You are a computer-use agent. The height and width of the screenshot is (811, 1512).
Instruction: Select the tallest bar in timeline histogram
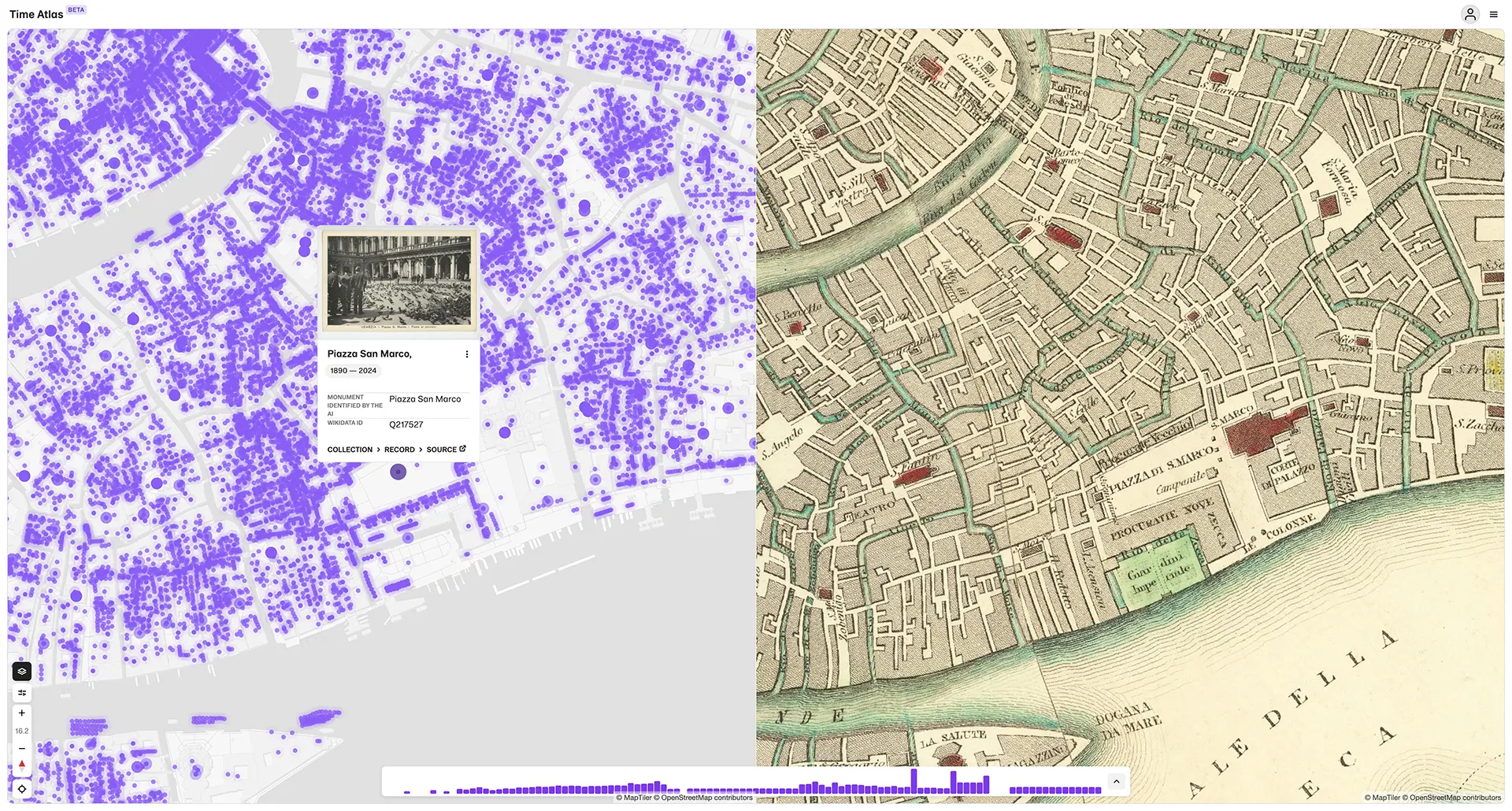[x=914, y=780]
